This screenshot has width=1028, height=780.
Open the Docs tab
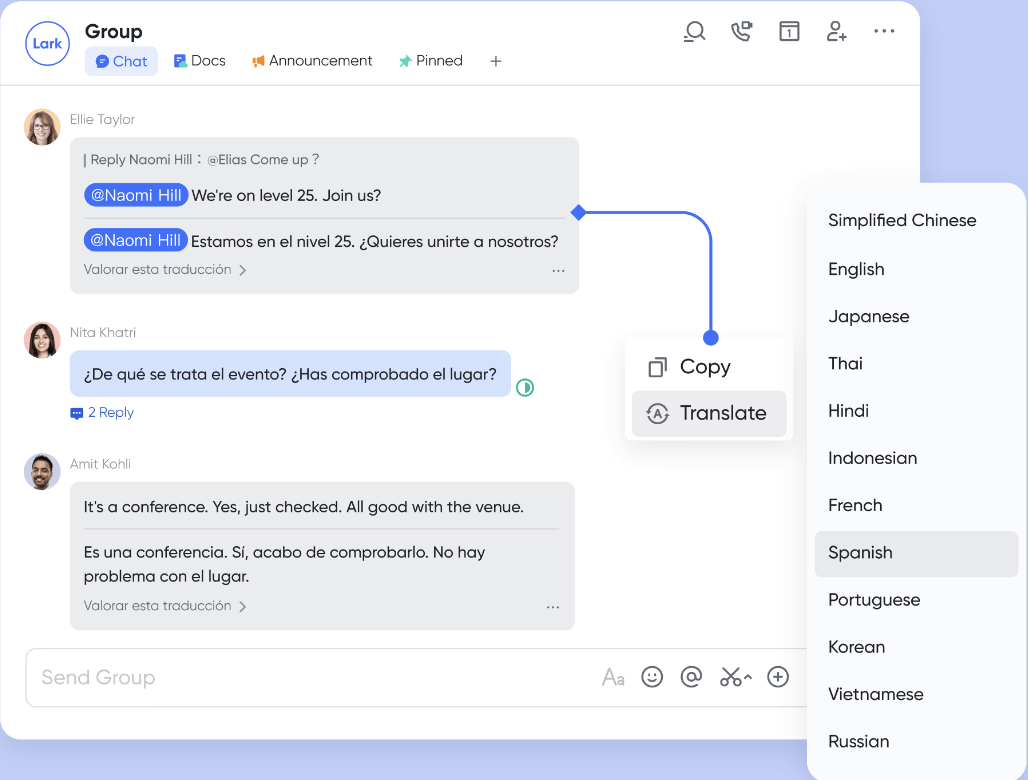(x=199, y=61)
